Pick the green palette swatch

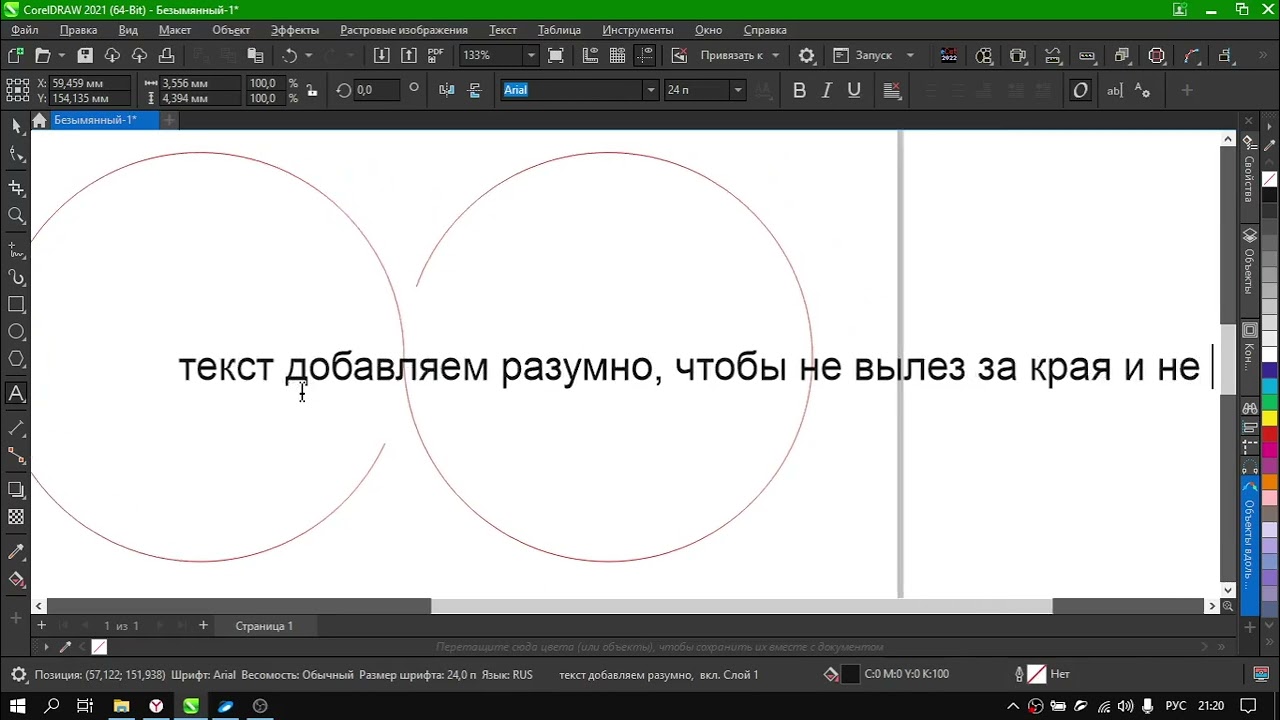pyautogui.click(x=1269, y=402)
